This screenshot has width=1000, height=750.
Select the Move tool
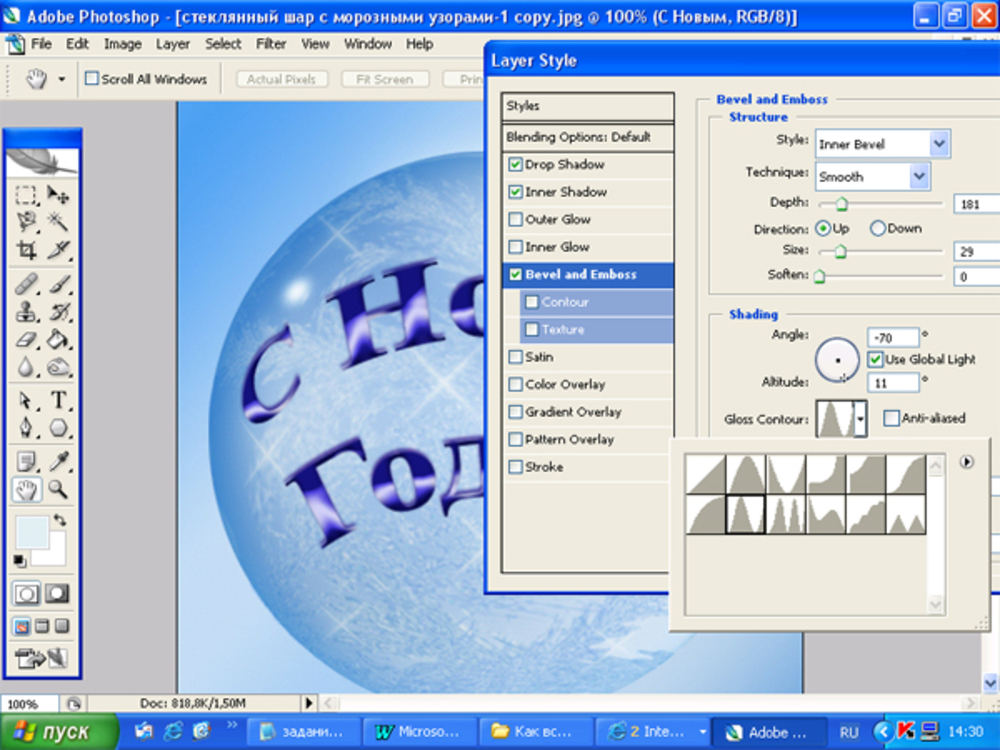(59, 195)
